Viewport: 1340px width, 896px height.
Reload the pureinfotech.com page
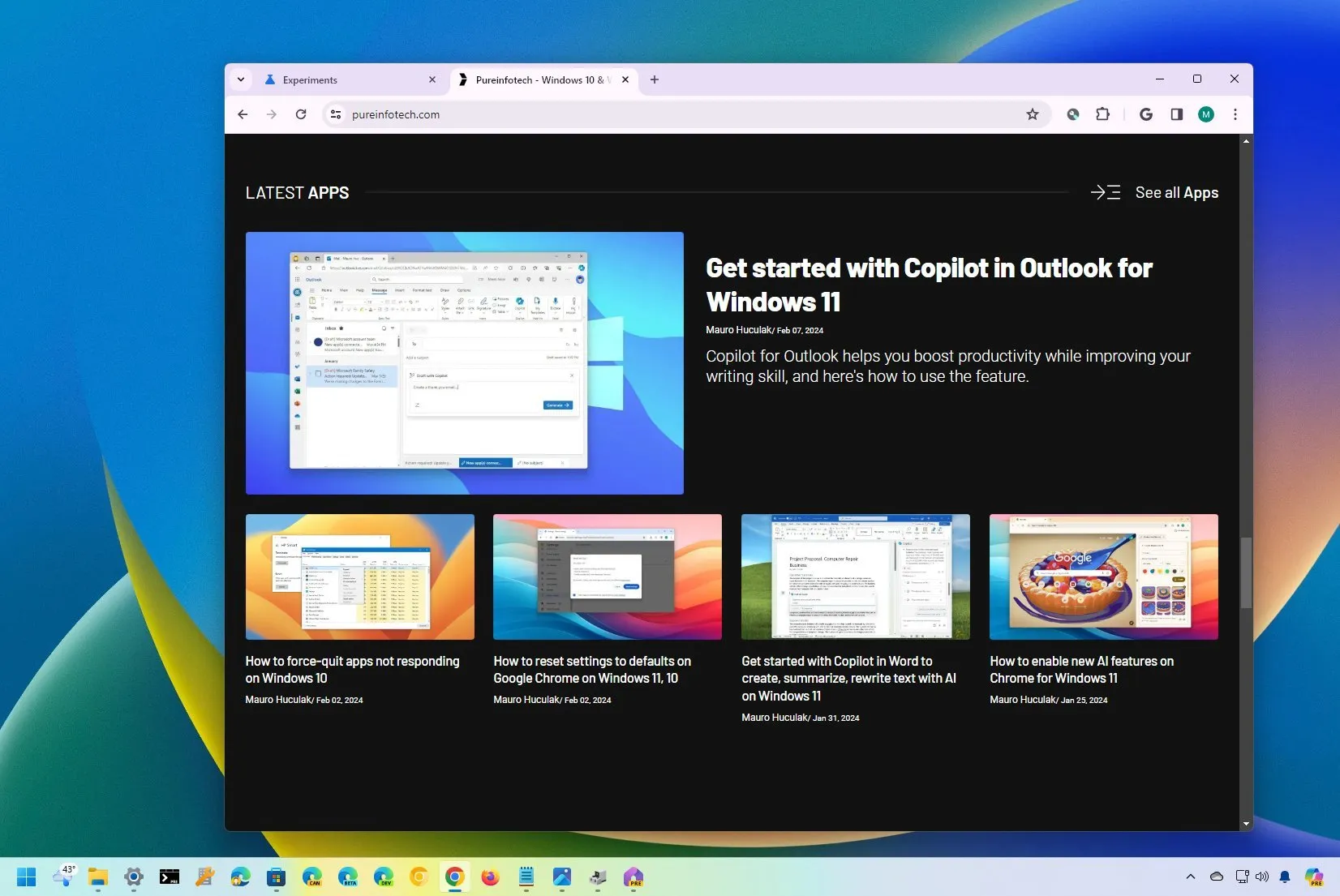(301, 114)
